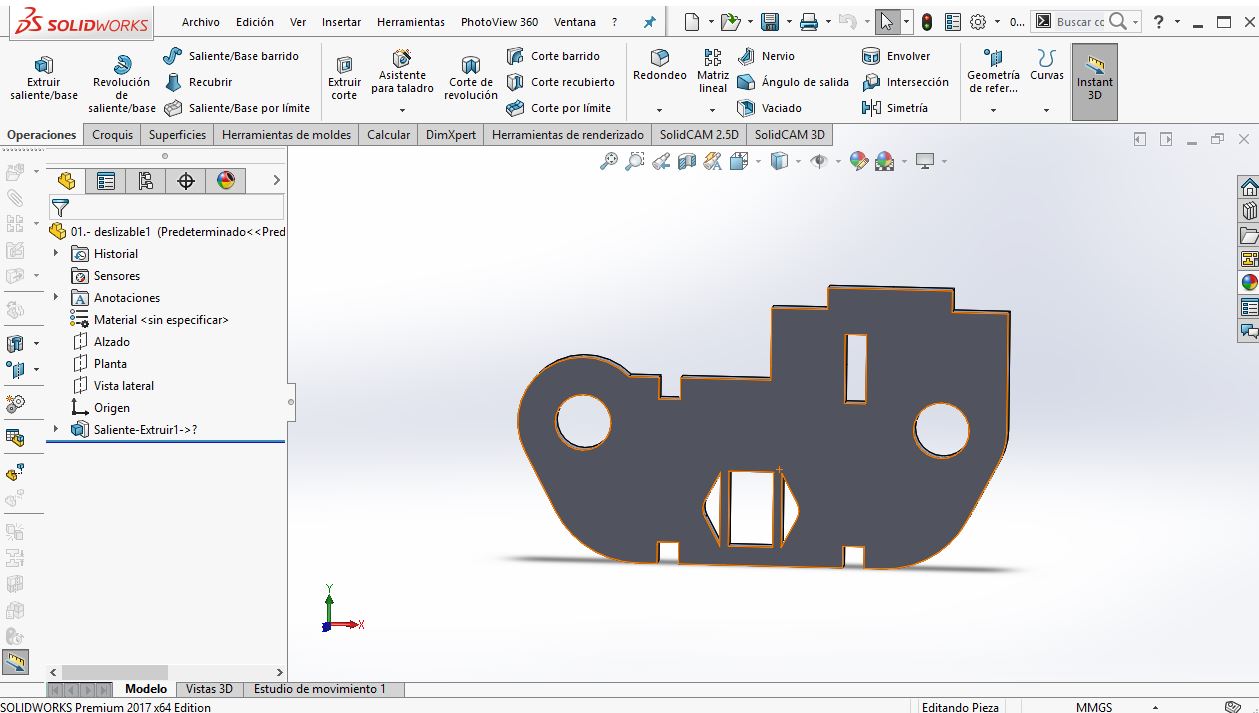1259x713 pixels.
Task: Switch to the Superficies tab
Action: [x=177, y=135]
